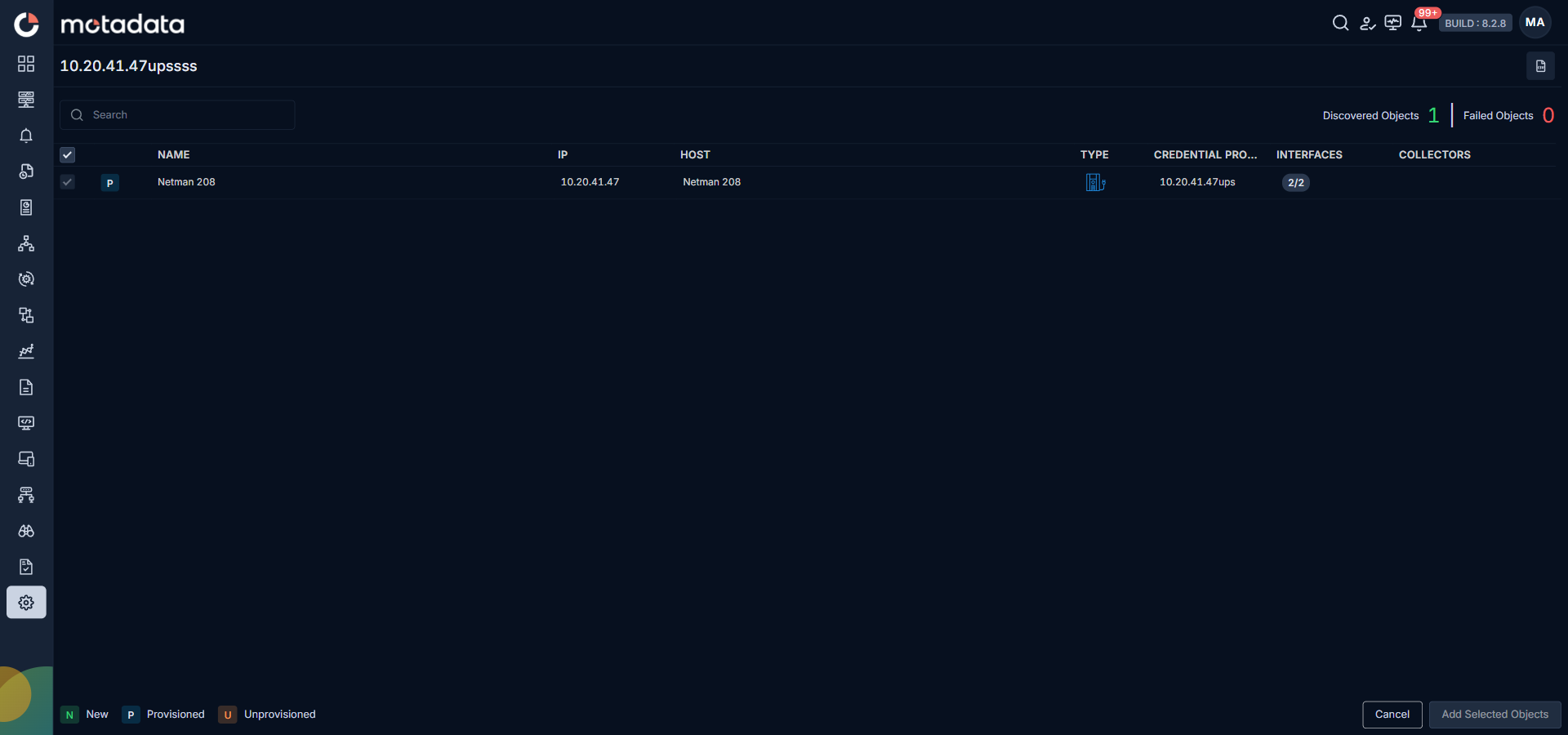Screen dimensions: 1568x735
Task: Click the Discovered Objects count
Action: tap(1433, 115)
